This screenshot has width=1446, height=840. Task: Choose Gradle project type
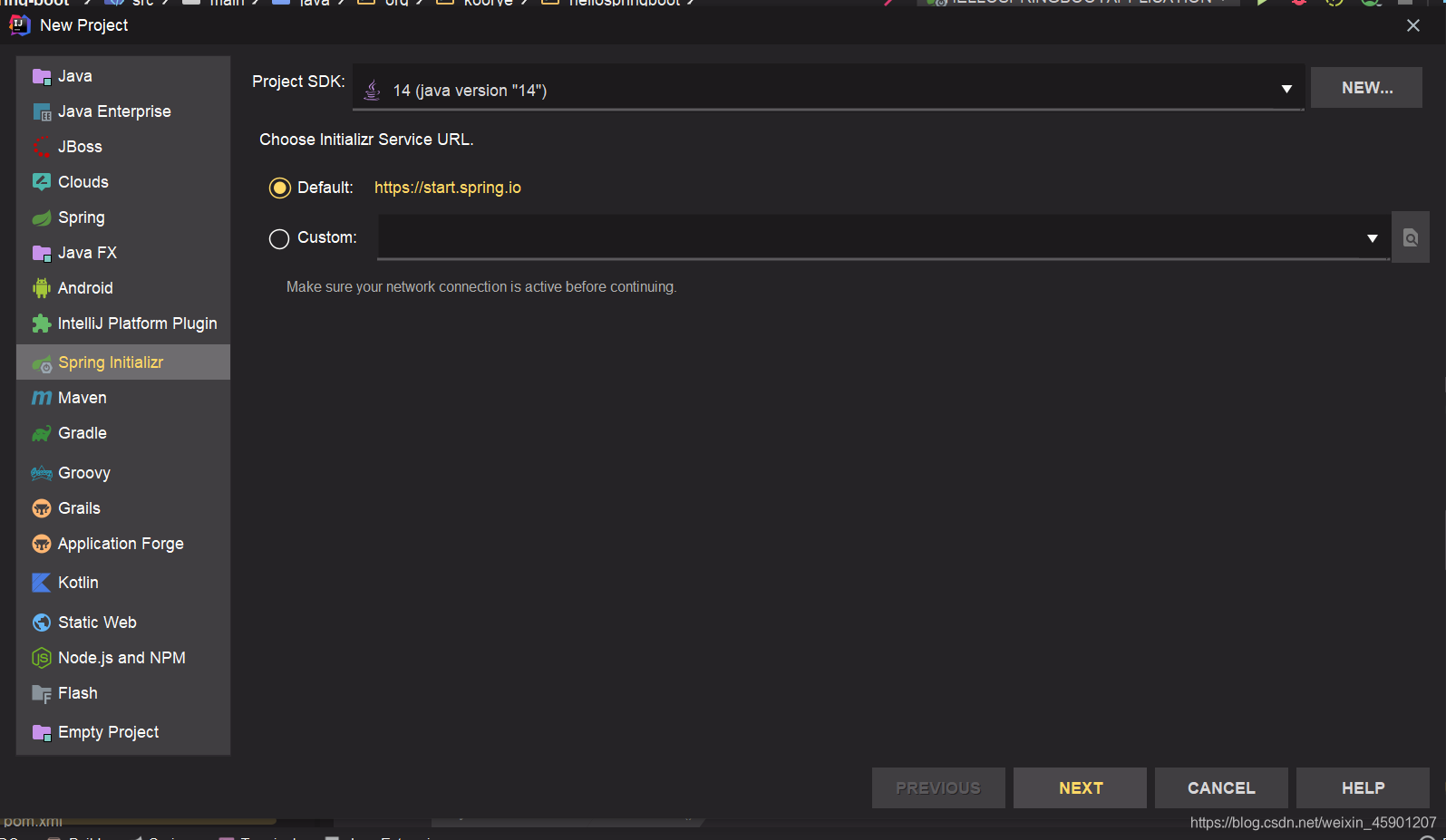[123, 433]
